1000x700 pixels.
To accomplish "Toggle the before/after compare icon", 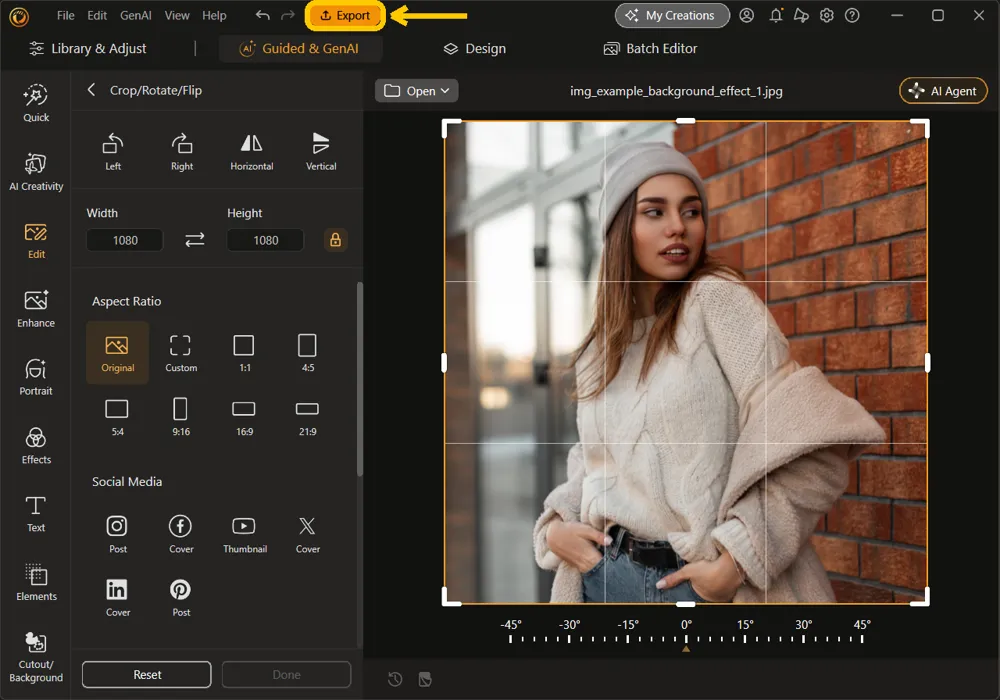I will point(425,679).
